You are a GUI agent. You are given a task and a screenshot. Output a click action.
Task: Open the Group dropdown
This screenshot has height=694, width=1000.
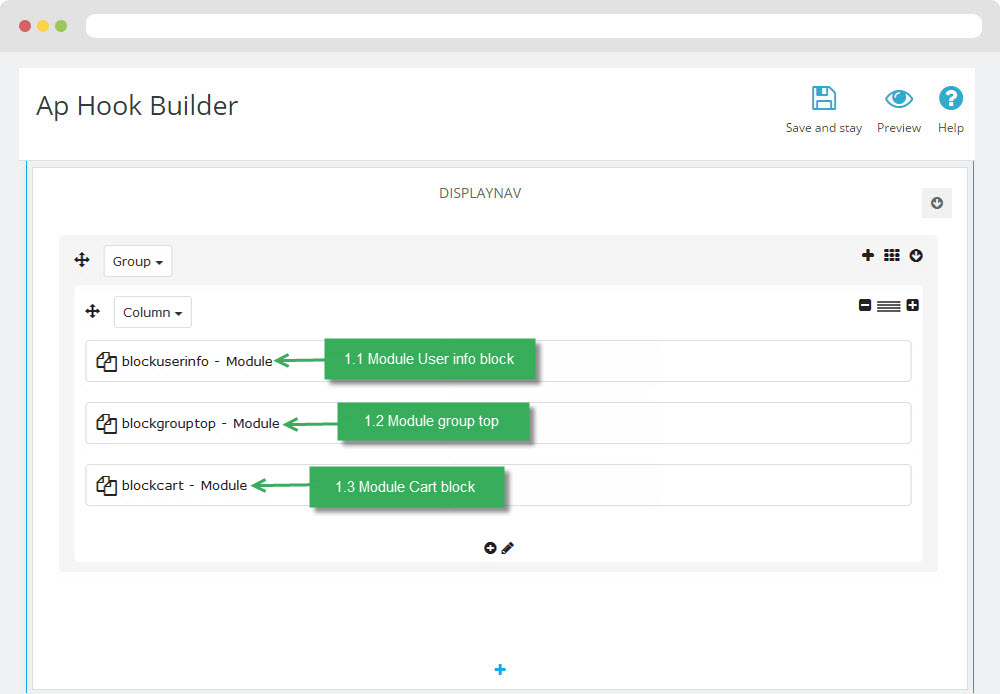[138, 261]
